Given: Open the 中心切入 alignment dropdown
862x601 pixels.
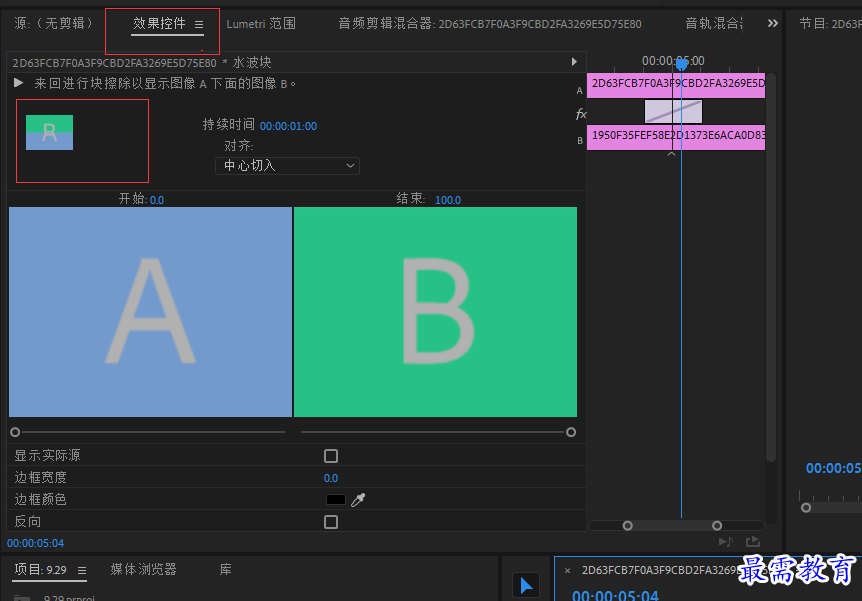Looking at the screenshot, I should (288, 166).
